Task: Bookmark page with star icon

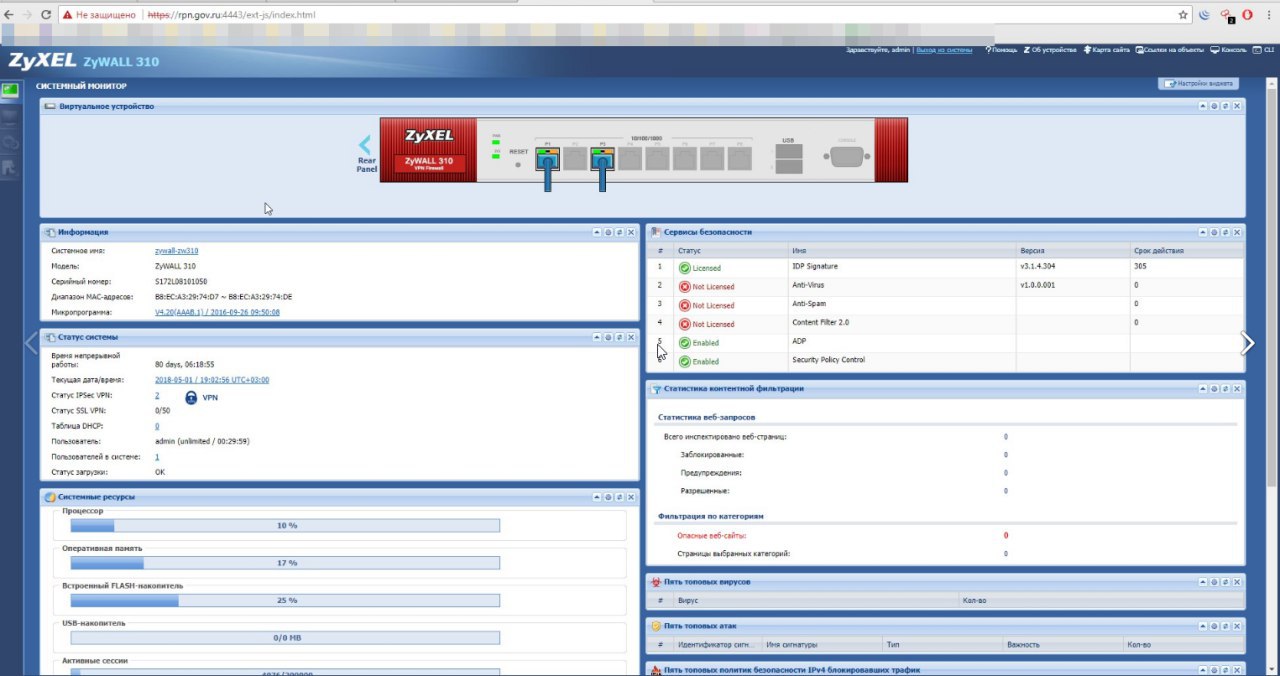Action: click(1183, 15)
